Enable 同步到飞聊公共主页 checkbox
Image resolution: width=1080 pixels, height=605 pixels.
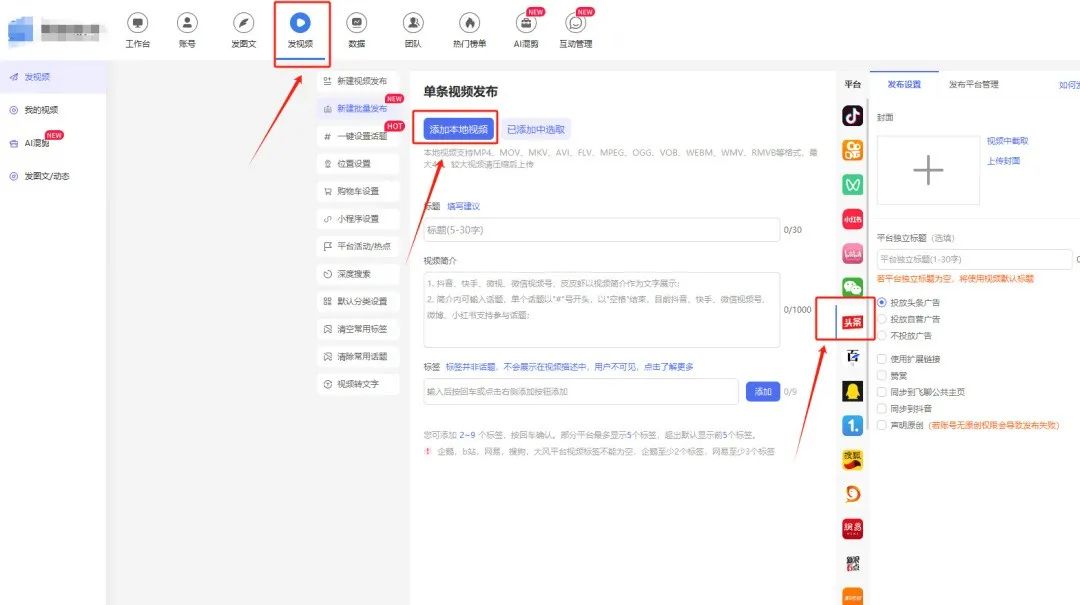[882, 392]
